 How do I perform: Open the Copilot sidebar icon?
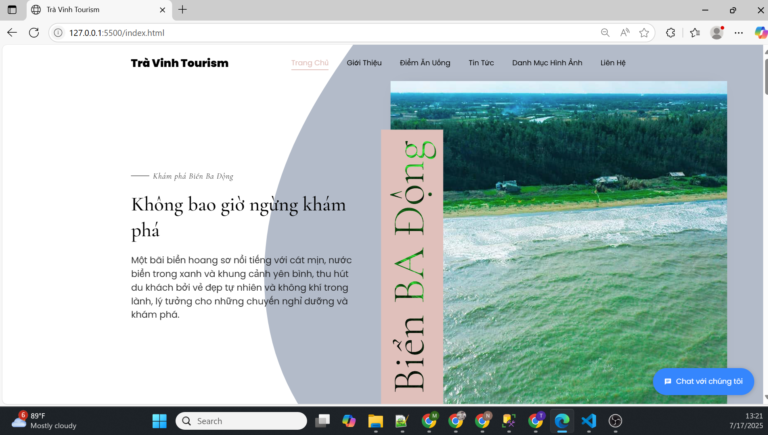760,33
